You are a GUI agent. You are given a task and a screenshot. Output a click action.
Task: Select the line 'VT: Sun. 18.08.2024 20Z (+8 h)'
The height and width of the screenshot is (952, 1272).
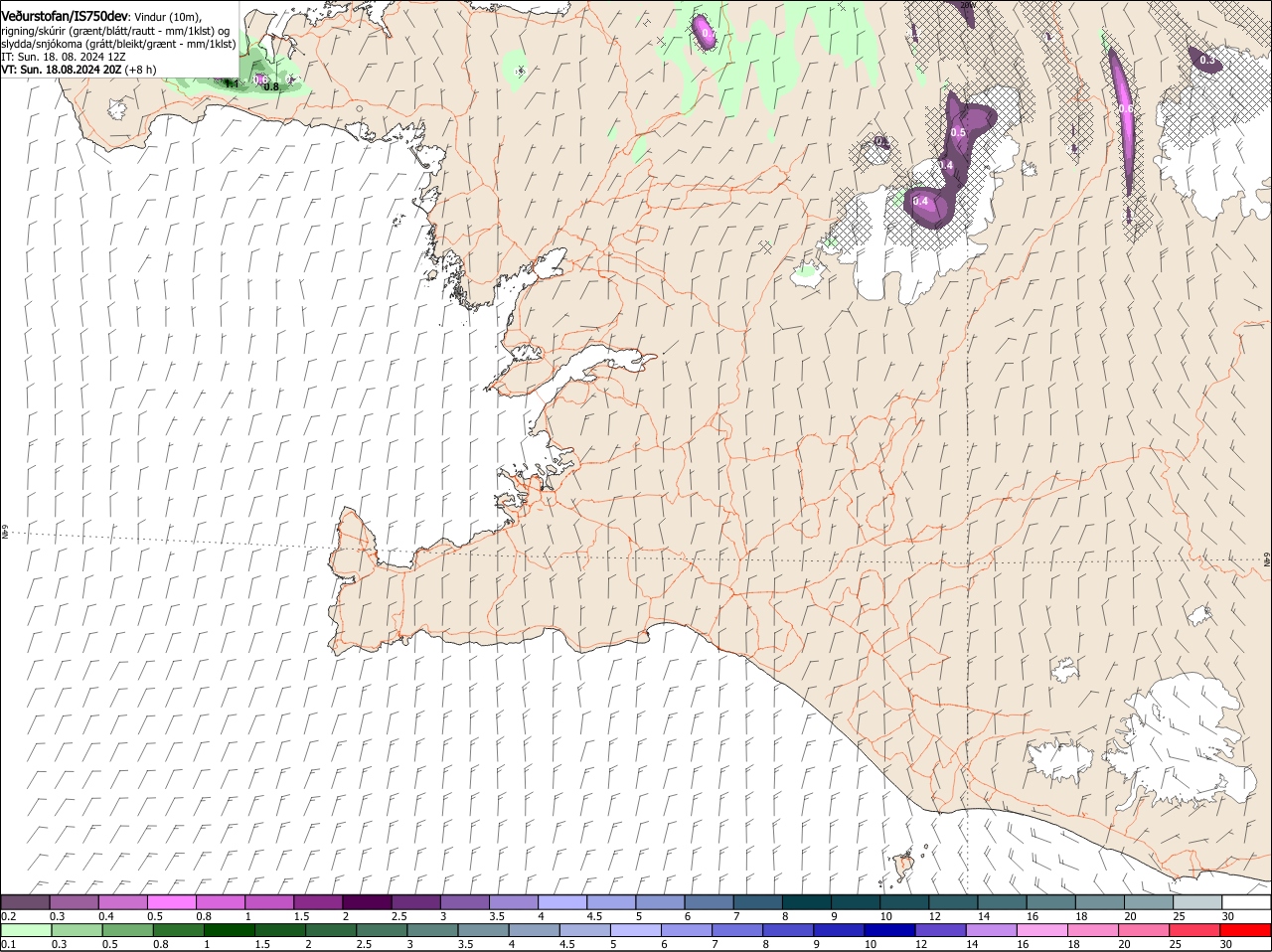coord(79,70)
